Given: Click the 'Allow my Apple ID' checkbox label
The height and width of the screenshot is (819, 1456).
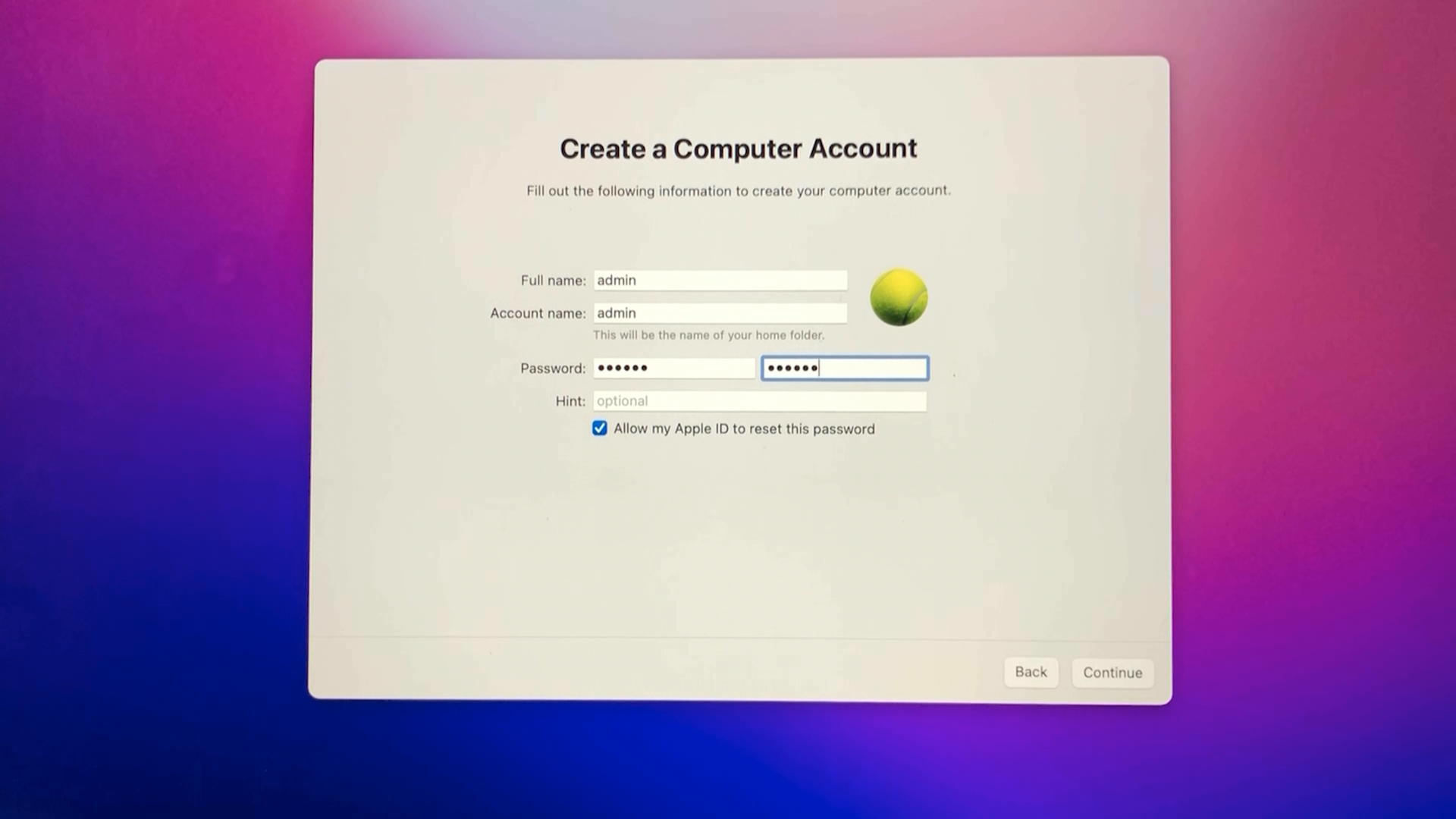Looking at the screenshot, I should 744,429.
